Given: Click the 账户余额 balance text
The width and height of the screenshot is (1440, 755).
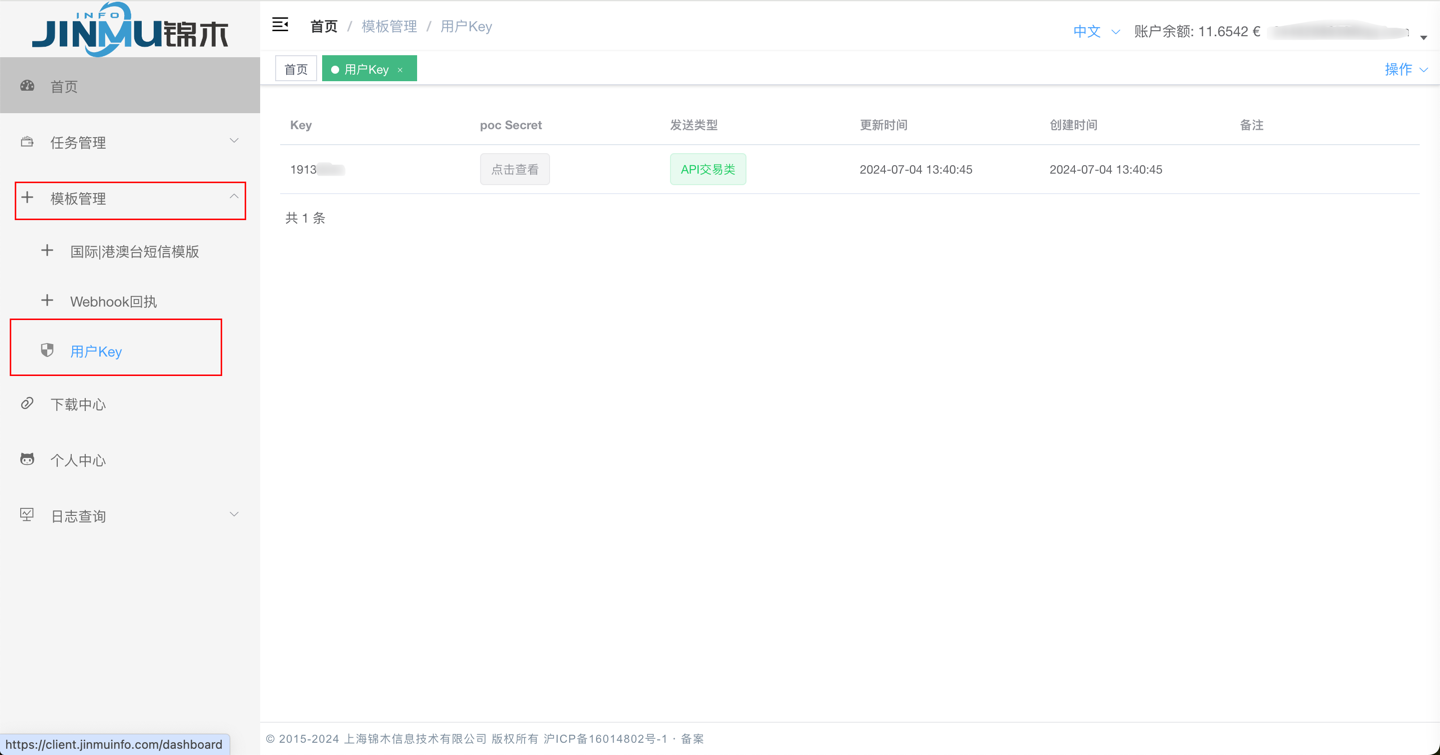Looking at the screenshot, I should point(1197,32).
